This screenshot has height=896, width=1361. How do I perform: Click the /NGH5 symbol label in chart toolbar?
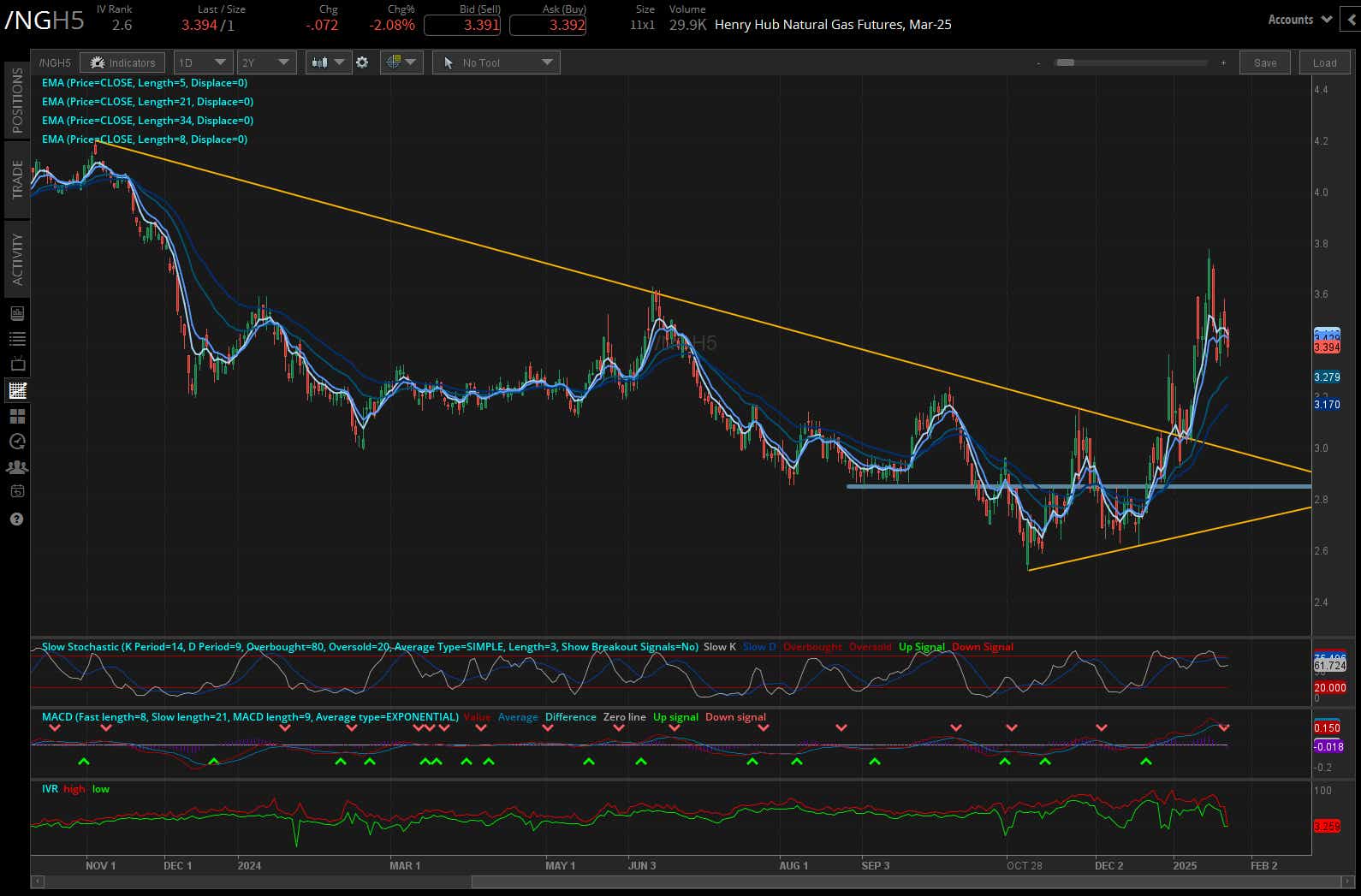(x=56, y=63)
